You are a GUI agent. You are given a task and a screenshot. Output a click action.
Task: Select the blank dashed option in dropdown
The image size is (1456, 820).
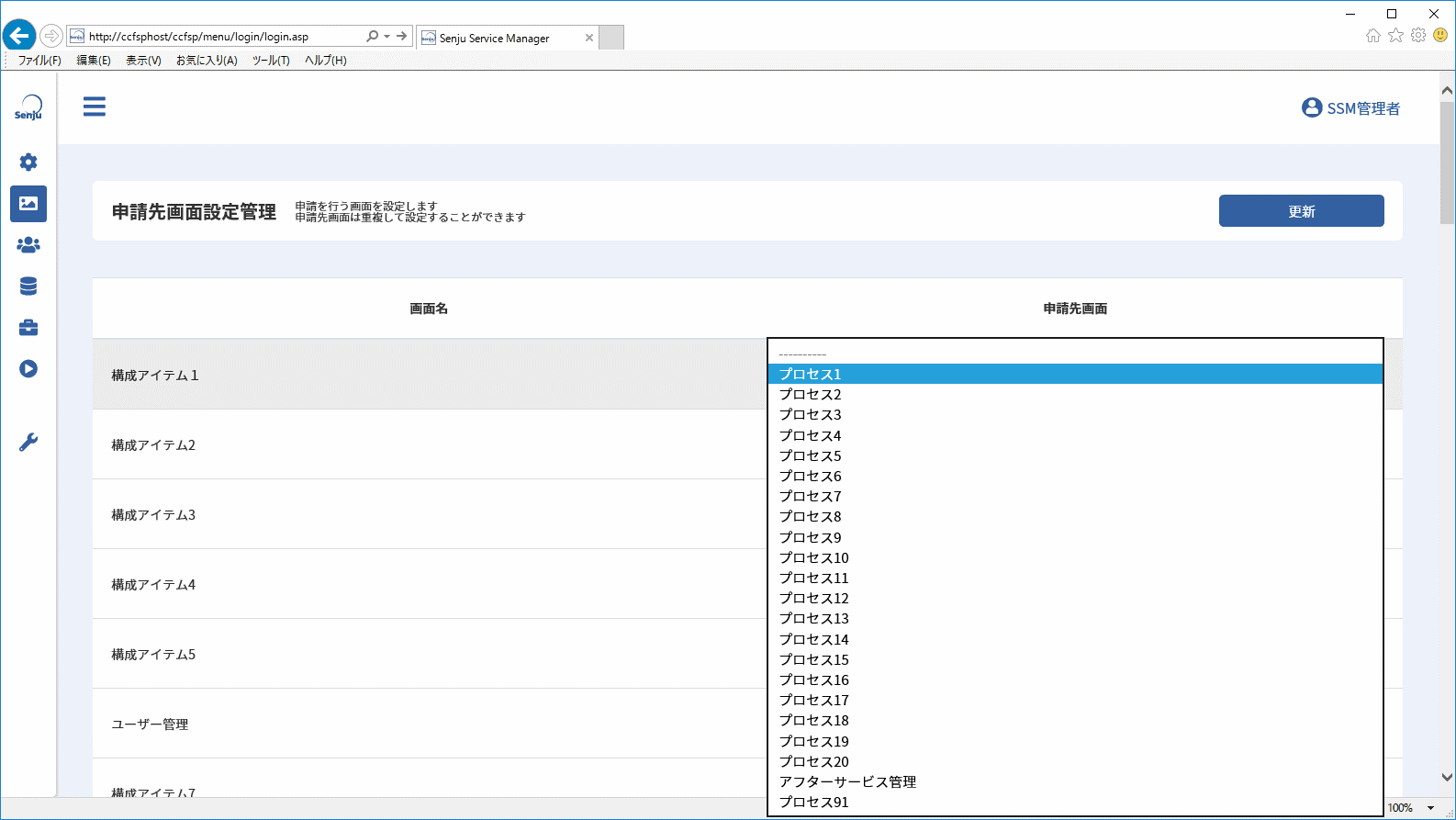click(x=1075, y=354)
